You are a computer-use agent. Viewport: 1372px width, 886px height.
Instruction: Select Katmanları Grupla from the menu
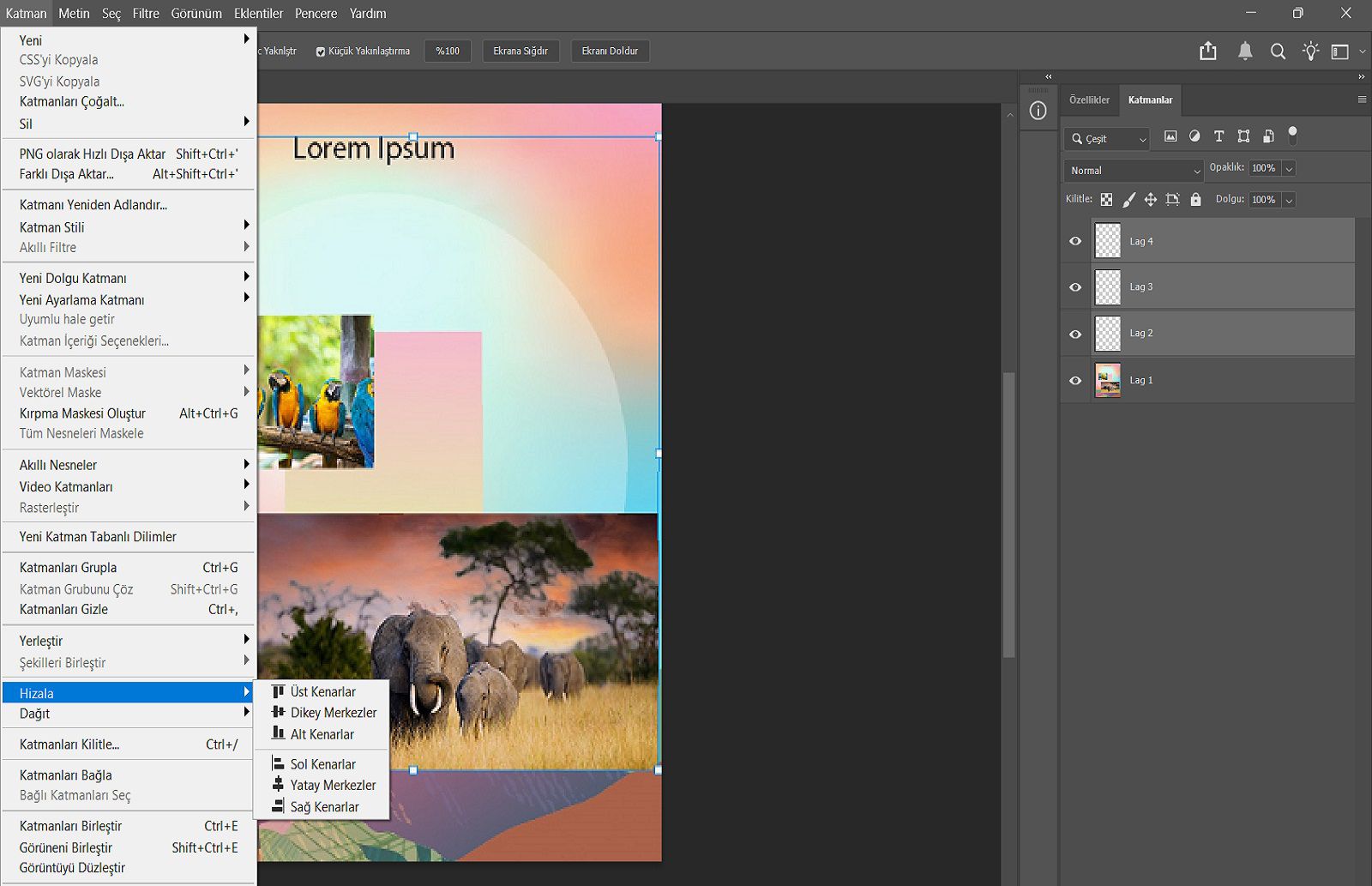pos(69,568)
